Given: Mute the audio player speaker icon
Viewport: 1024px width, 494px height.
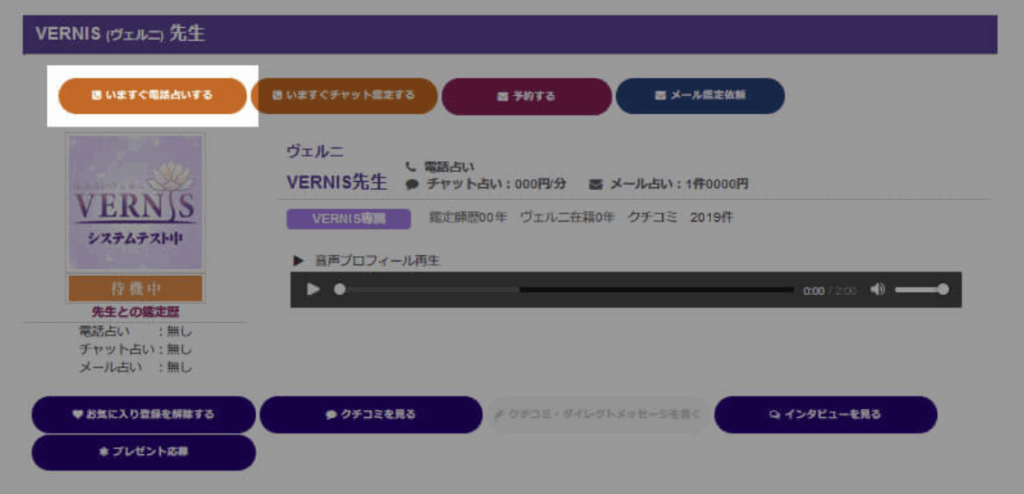Looking at the screenshot, I should [877, 289].
